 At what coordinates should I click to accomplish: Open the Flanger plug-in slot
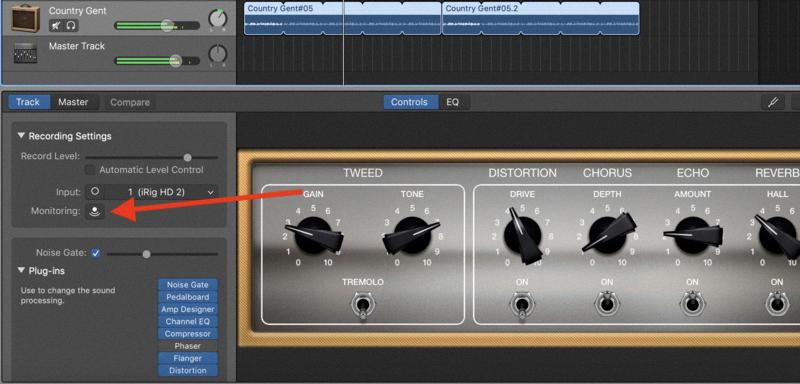pos(188,358)
